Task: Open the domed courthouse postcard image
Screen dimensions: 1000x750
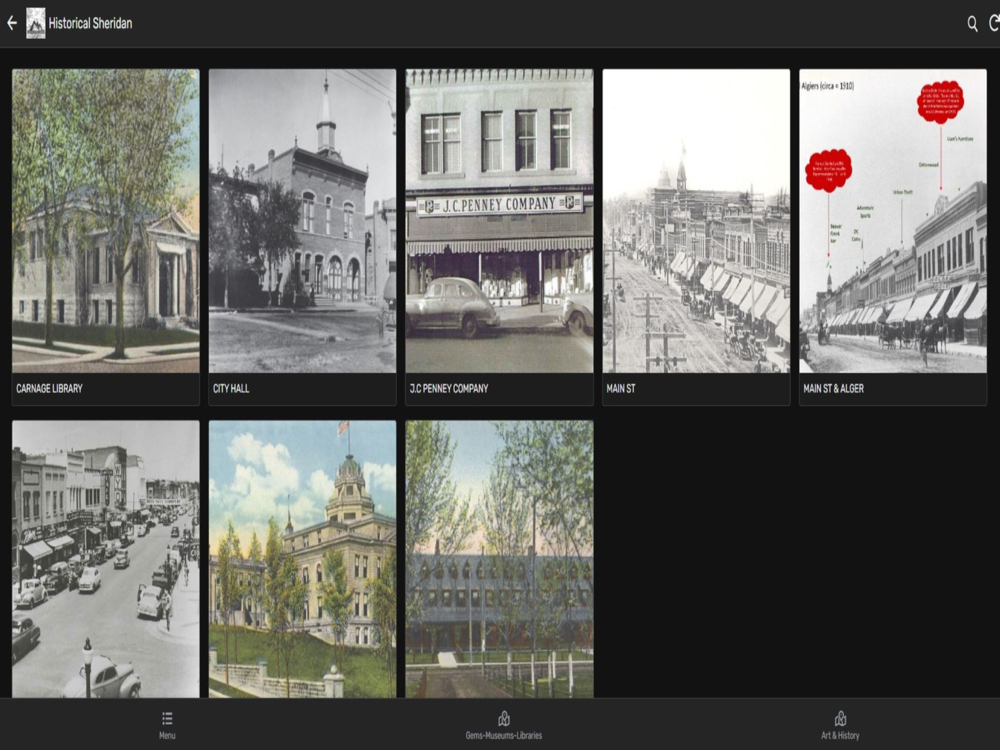Action: [302, 558]
